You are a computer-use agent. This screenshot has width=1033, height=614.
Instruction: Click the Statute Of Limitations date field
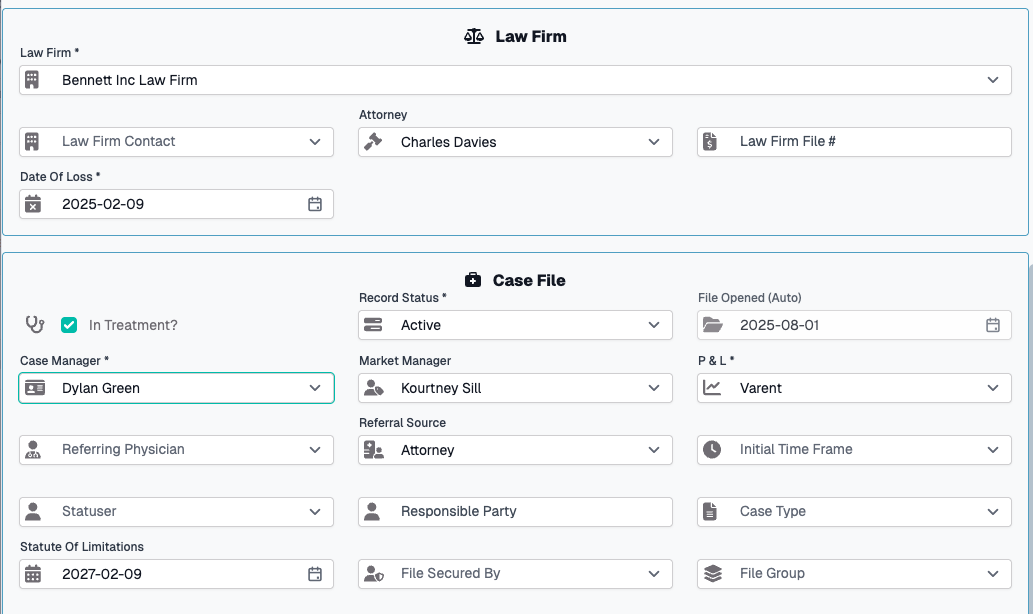point(176,573)
